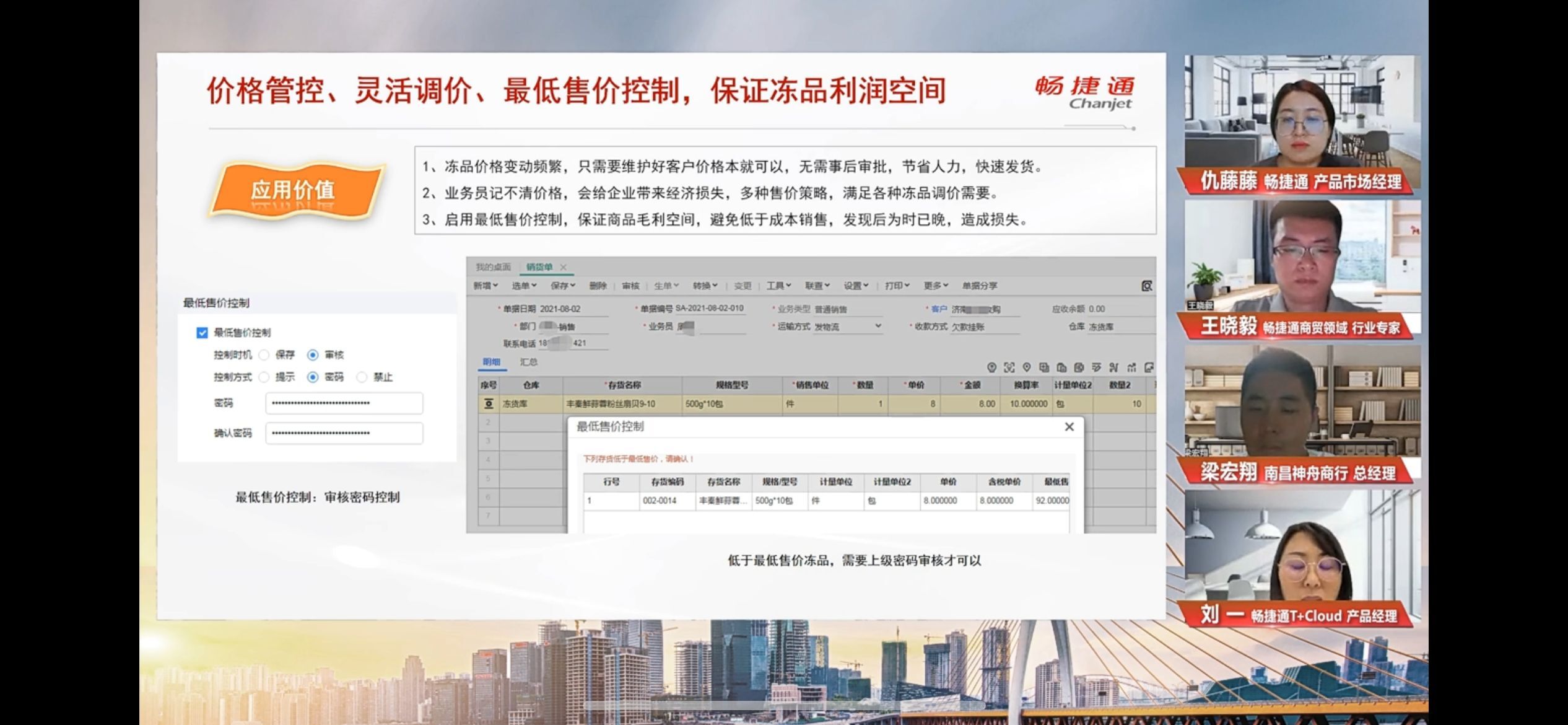
Task: Select the 销货单 tab
Action: 539,267
